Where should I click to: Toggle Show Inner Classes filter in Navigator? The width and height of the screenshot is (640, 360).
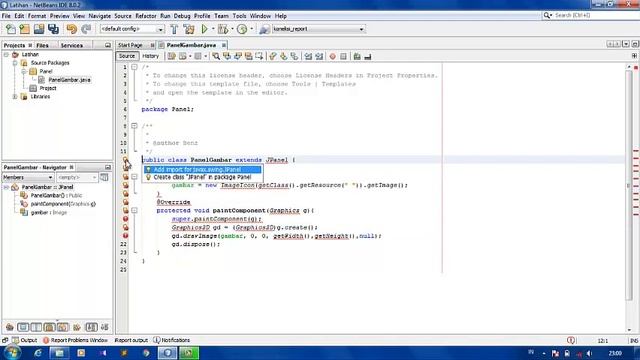click(63, 327)
